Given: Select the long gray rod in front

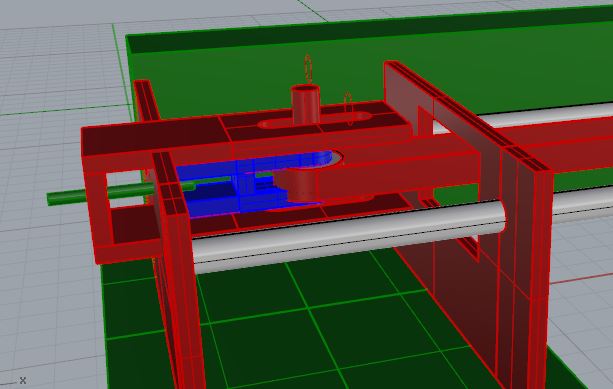Looking at the screenshot, I should coord(348,238).
